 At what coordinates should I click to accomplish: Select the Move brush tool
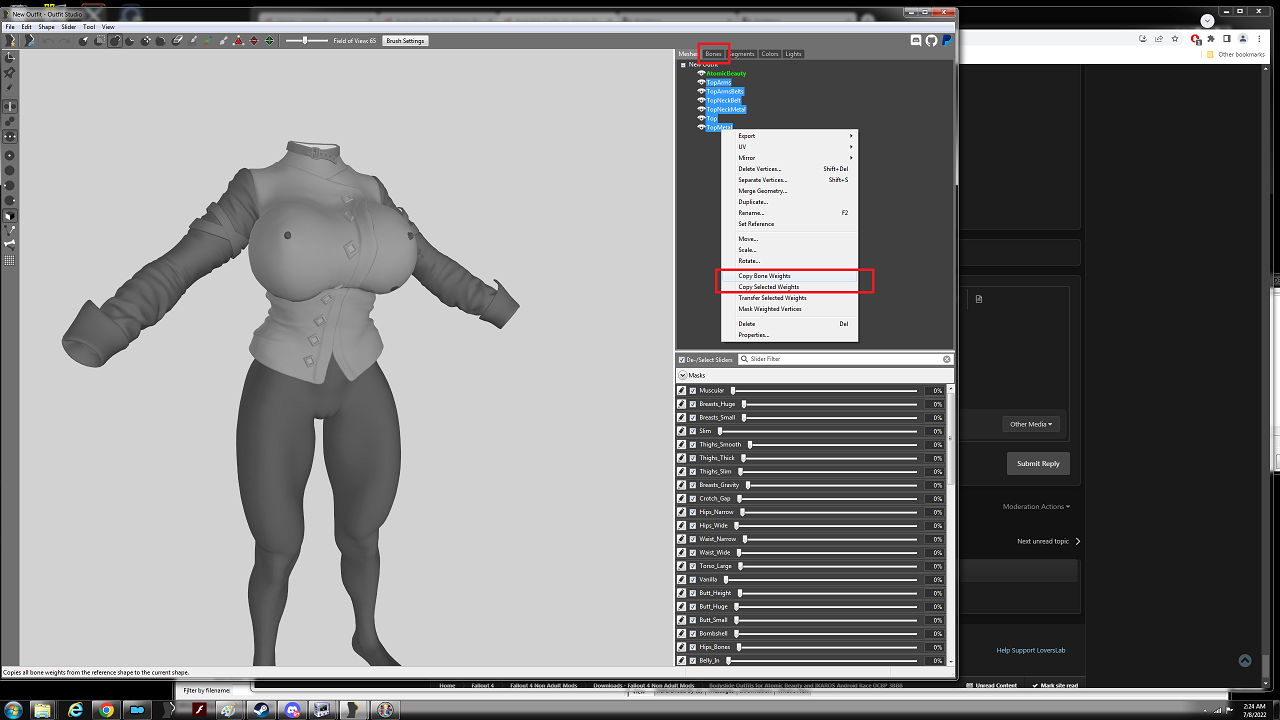(x=146, y=40)
